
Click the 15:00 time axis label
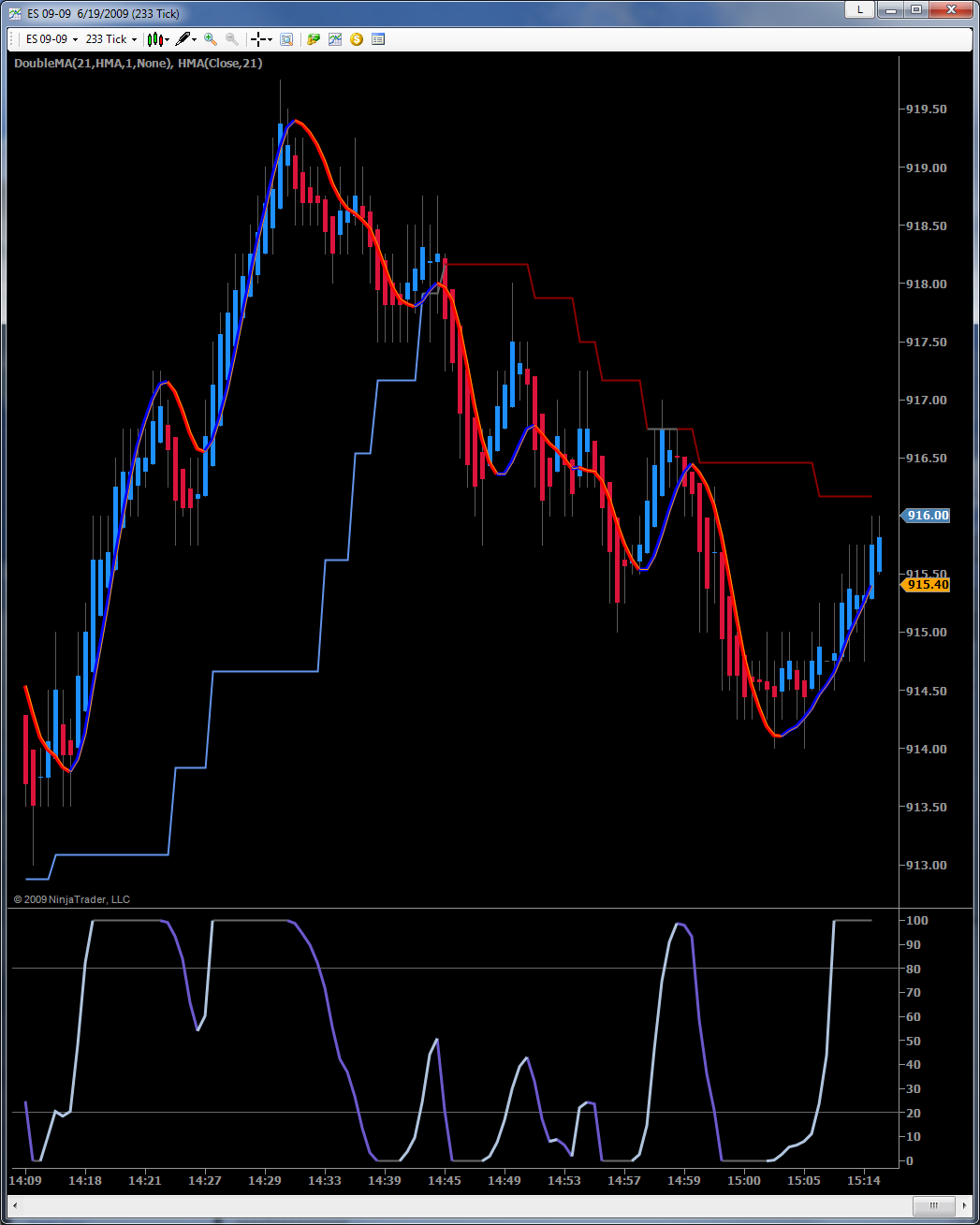(744, 1181)
